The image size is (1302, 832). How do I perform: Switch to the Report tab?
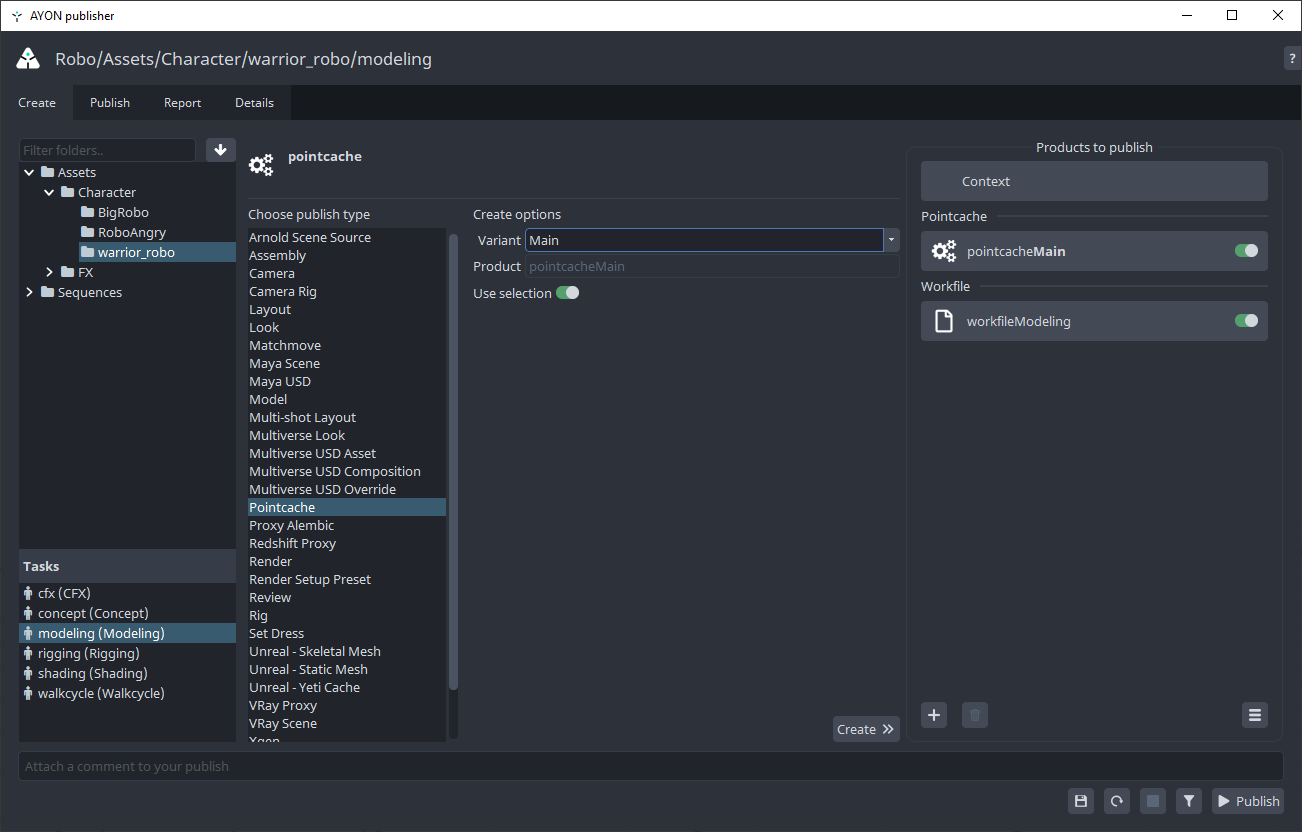(182, 103)
